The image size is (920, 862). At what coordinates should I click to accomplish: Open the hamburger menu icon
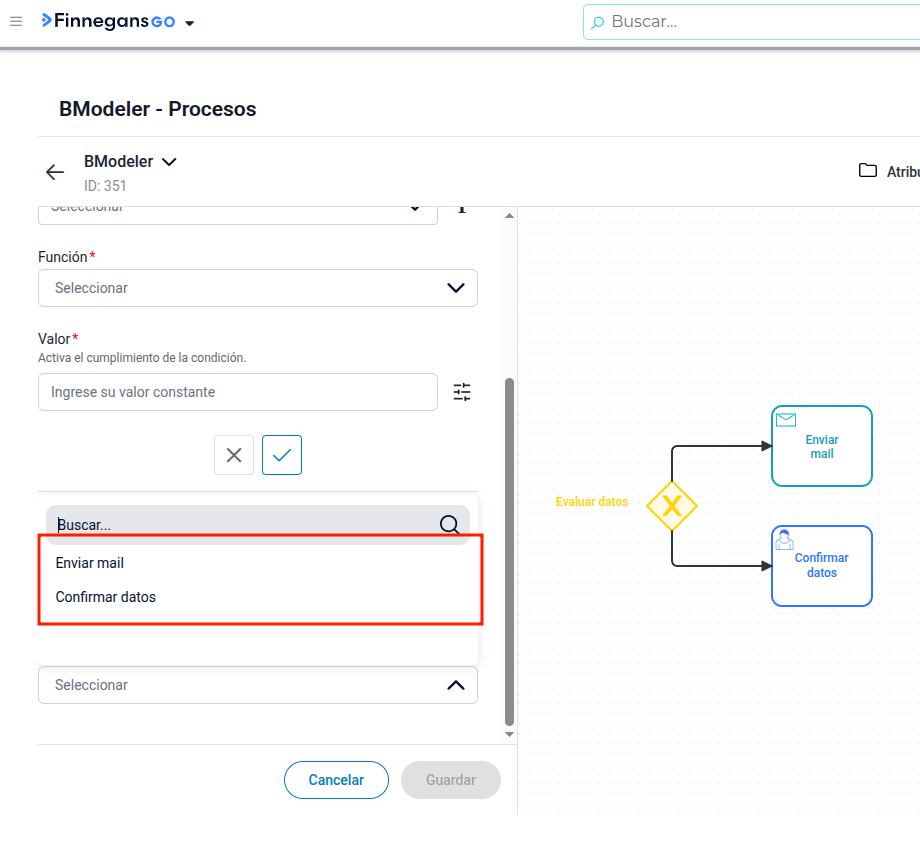click(16, 22)
